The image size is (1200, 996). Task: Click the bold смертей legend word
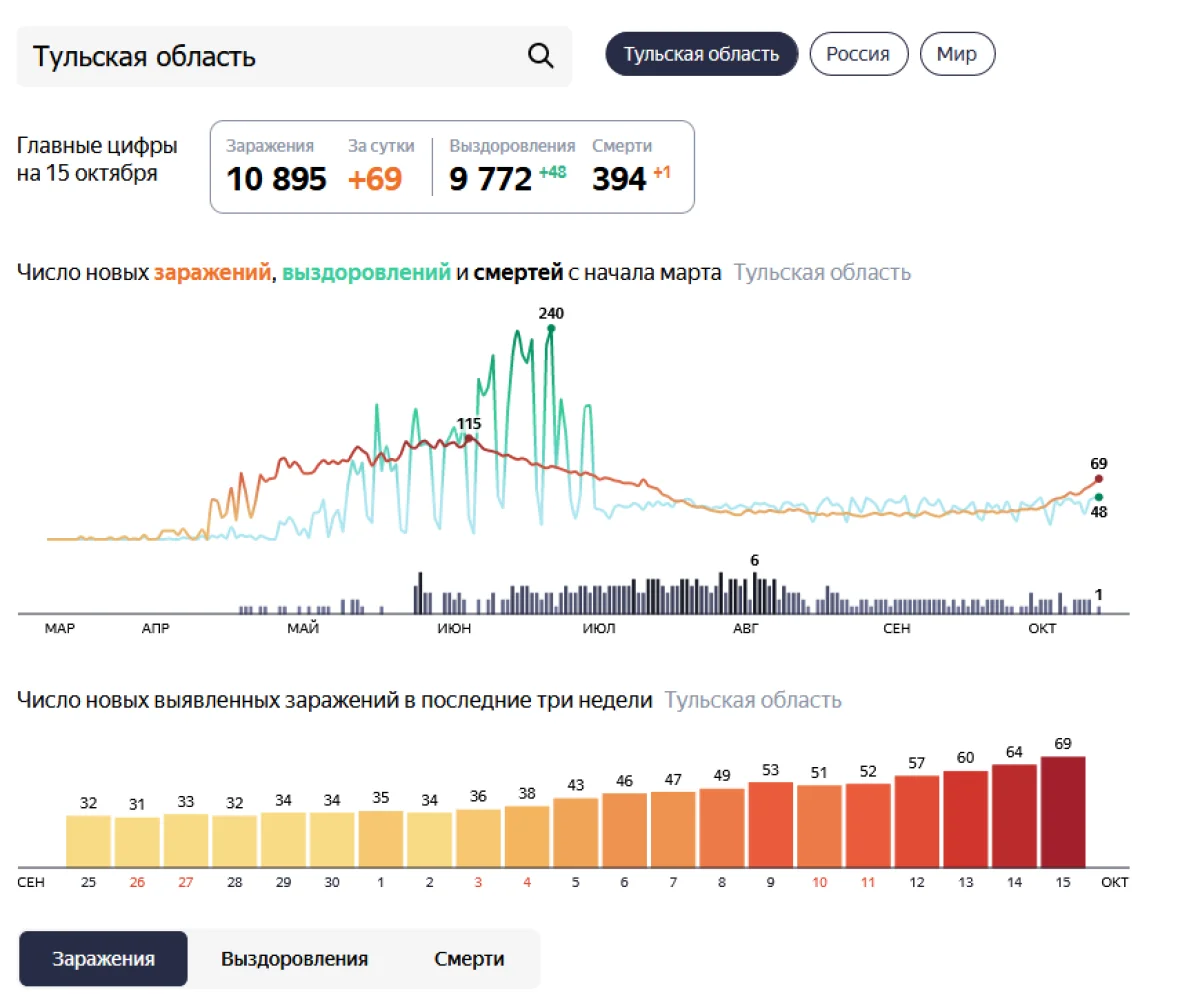[x=518, y=272]
